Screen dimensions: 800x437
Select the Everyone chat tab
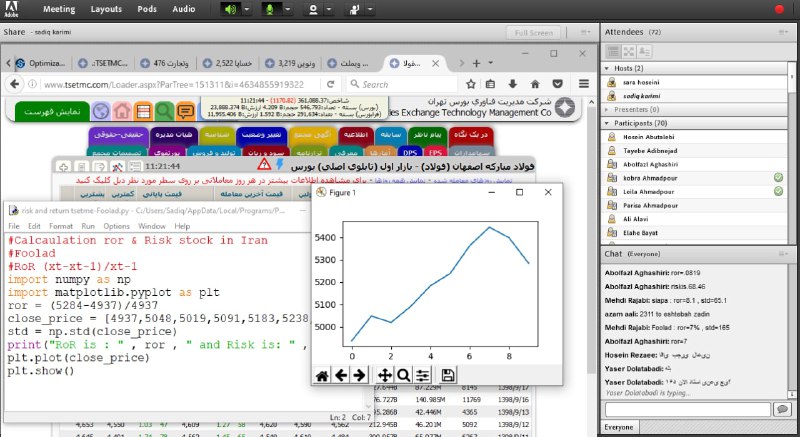619,427
